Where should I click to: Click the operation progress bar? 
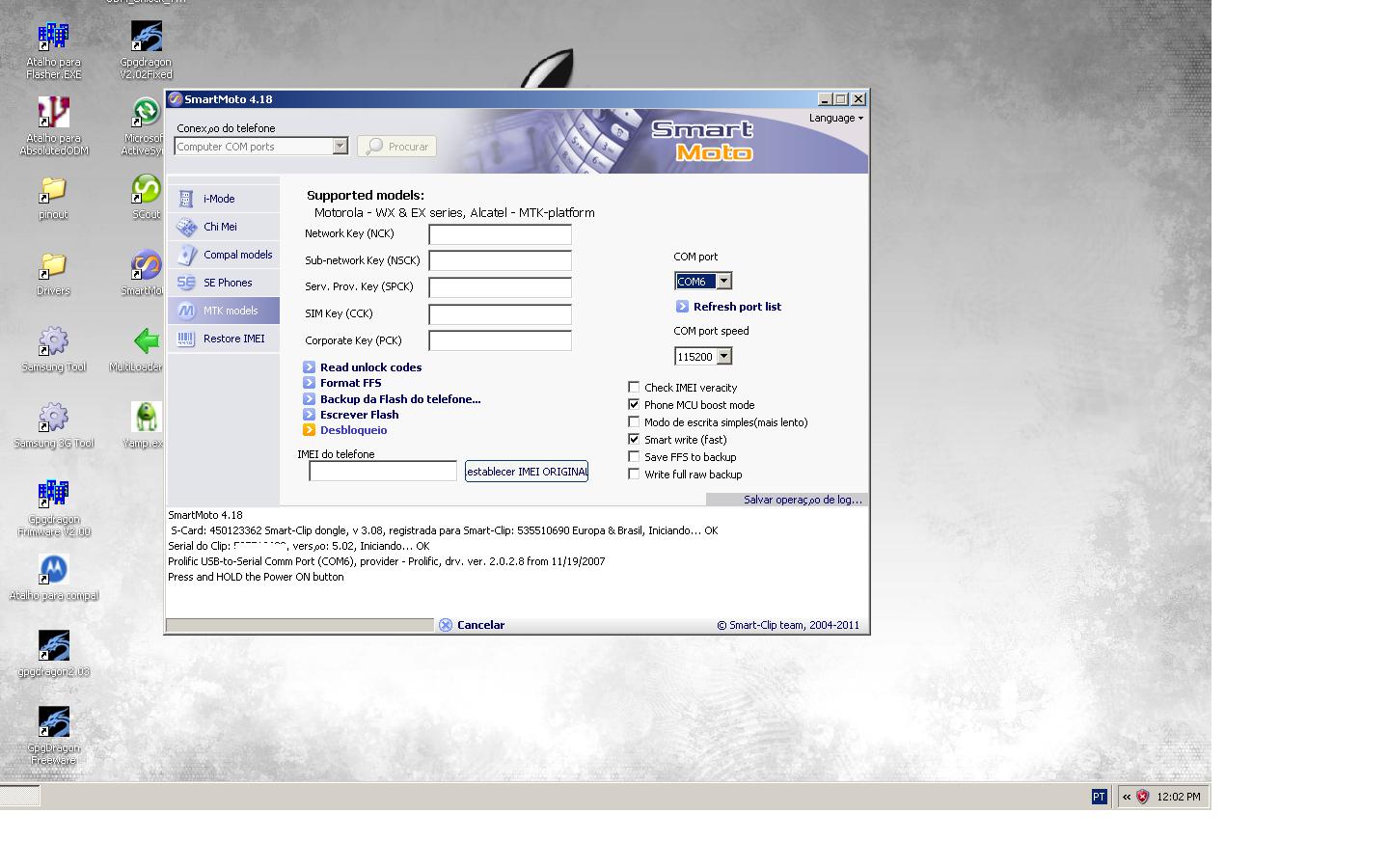pos(300,625)
